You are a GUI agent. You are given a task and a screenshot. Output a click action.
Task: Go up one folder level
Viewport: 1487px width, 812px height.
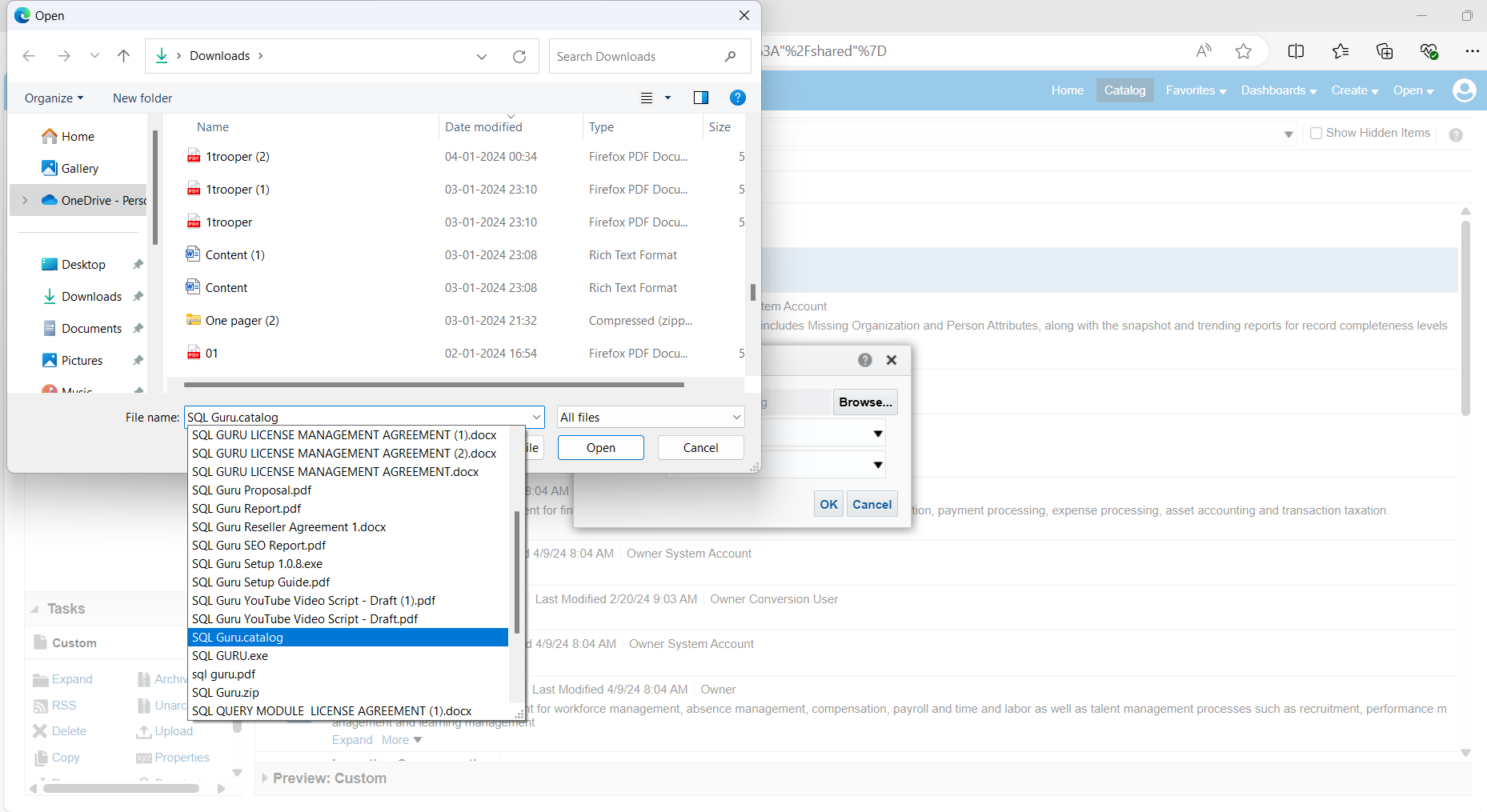coord(123,56)
